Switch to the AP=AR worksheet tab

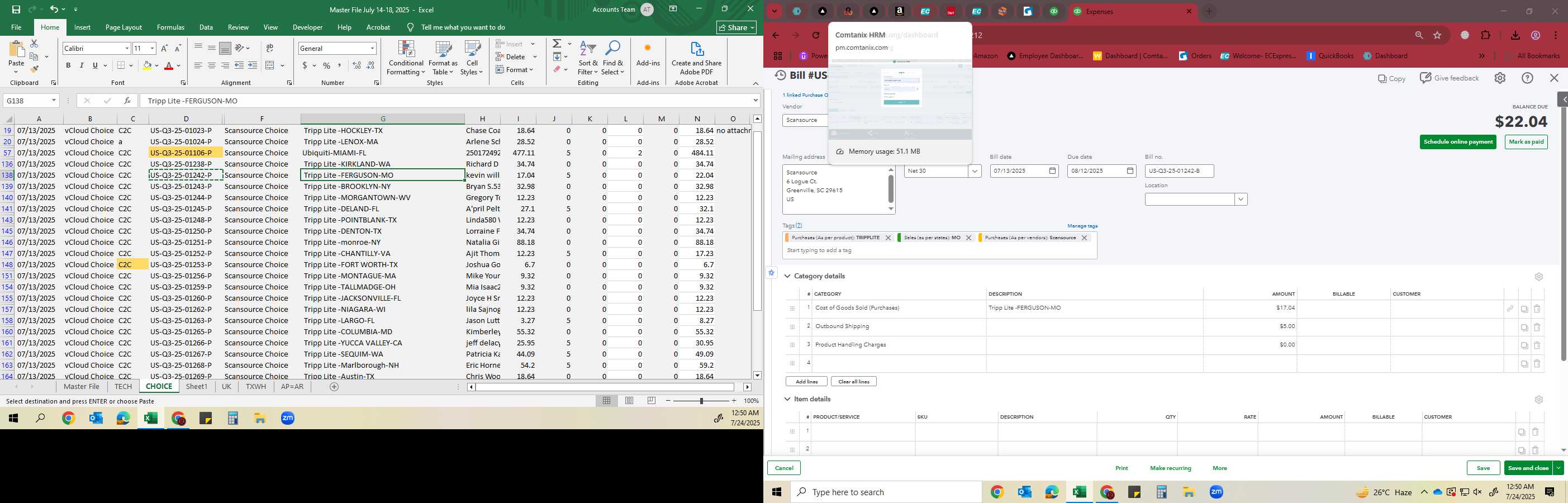(x=292, y=387)
